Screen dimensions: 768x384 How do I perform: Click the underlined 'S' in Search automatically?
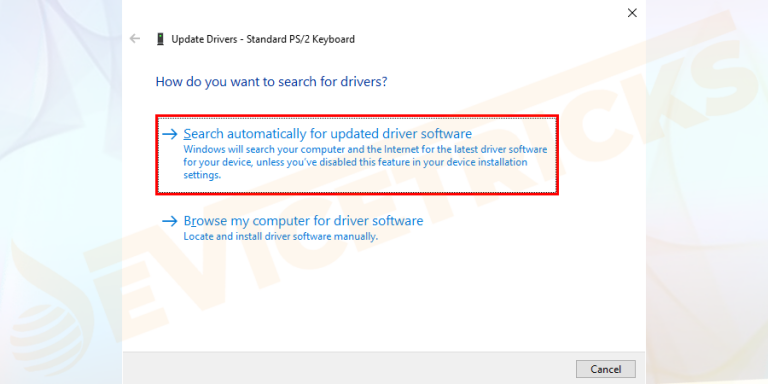[187, 133]
